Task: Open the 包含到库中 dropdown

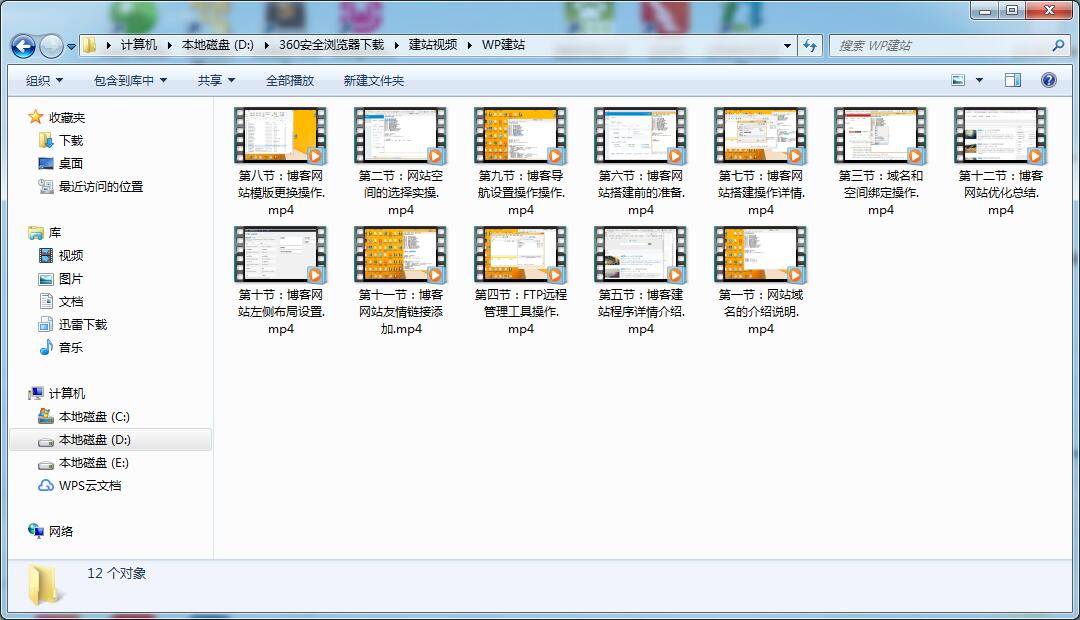Action: pyautogui.click(x=130, y=81)
